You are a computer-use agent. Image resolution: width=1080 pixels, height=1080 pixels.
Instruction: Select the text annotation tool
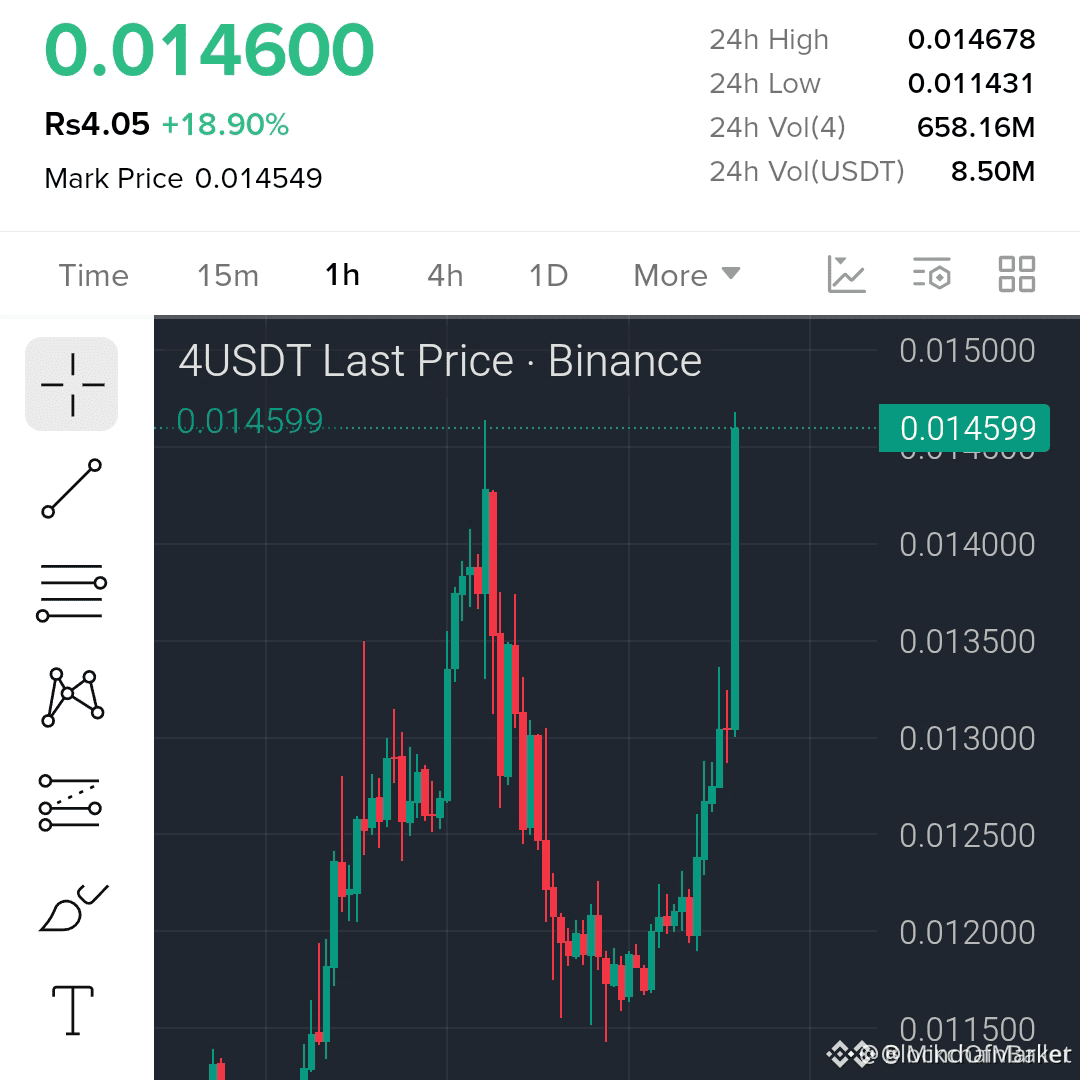point(73,1010)
